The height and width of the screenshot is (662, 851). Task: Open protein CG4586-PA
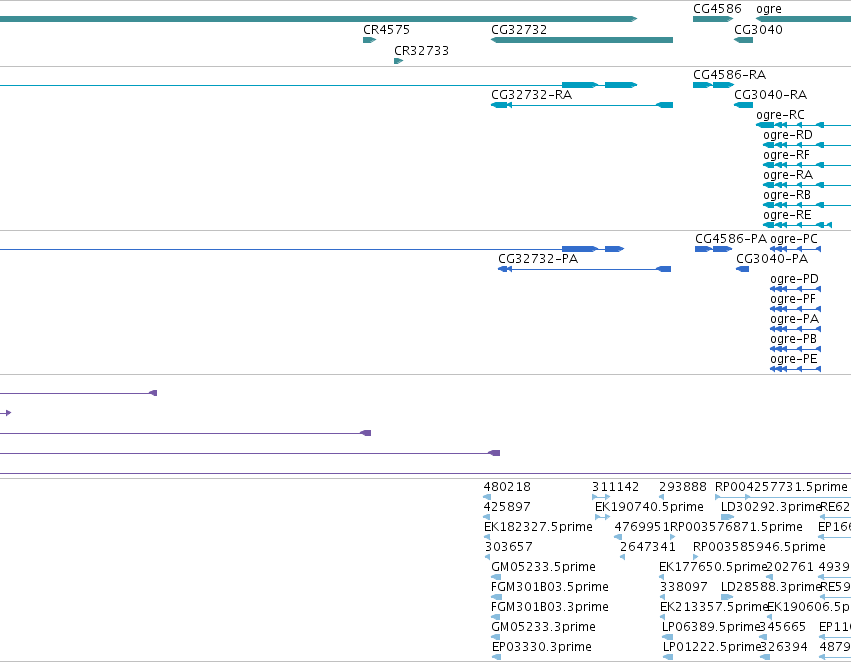coord(731,239)
